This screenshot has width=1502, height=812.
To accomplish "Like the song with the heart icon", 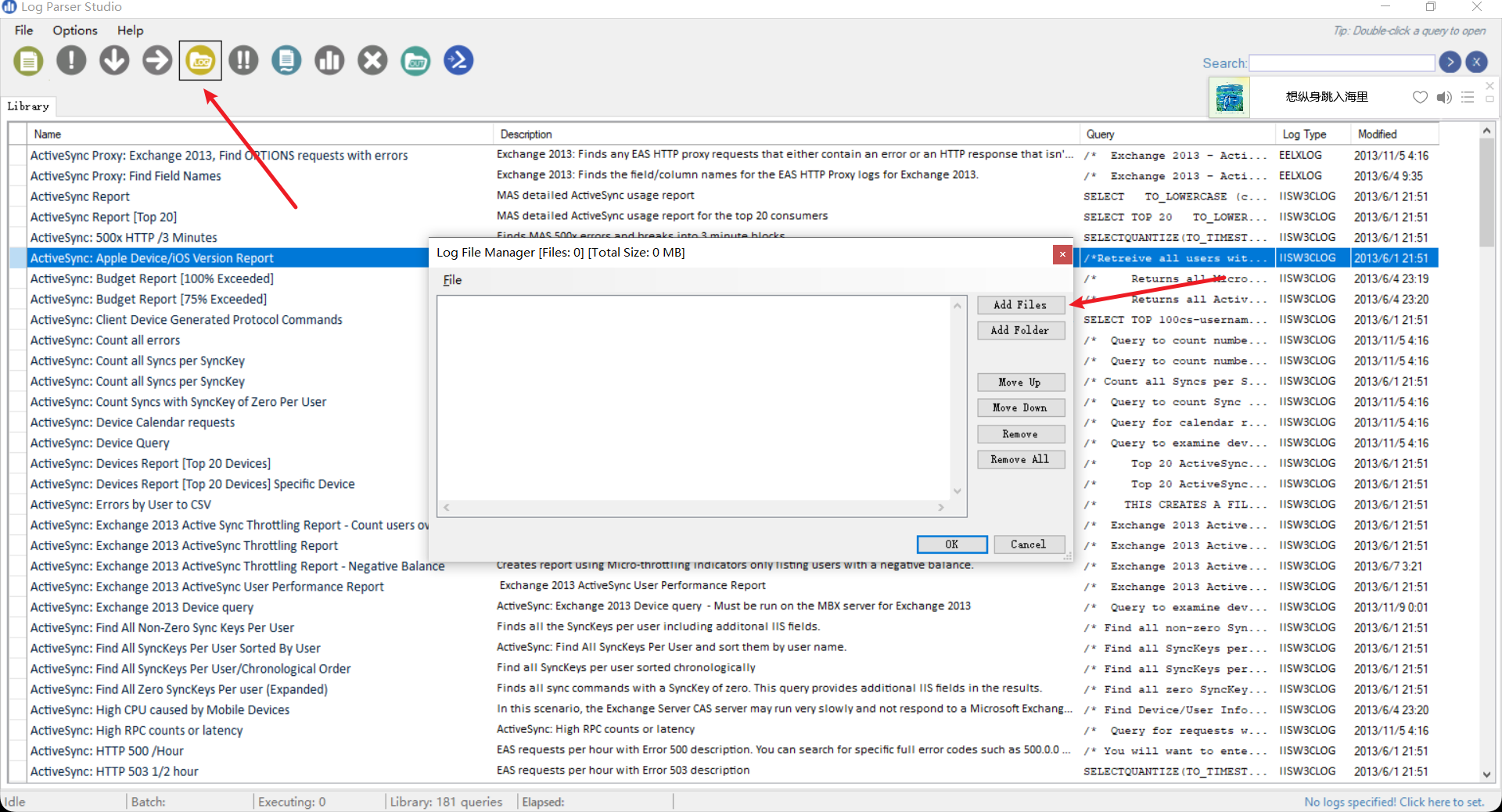I will [x=1420, y=97].
